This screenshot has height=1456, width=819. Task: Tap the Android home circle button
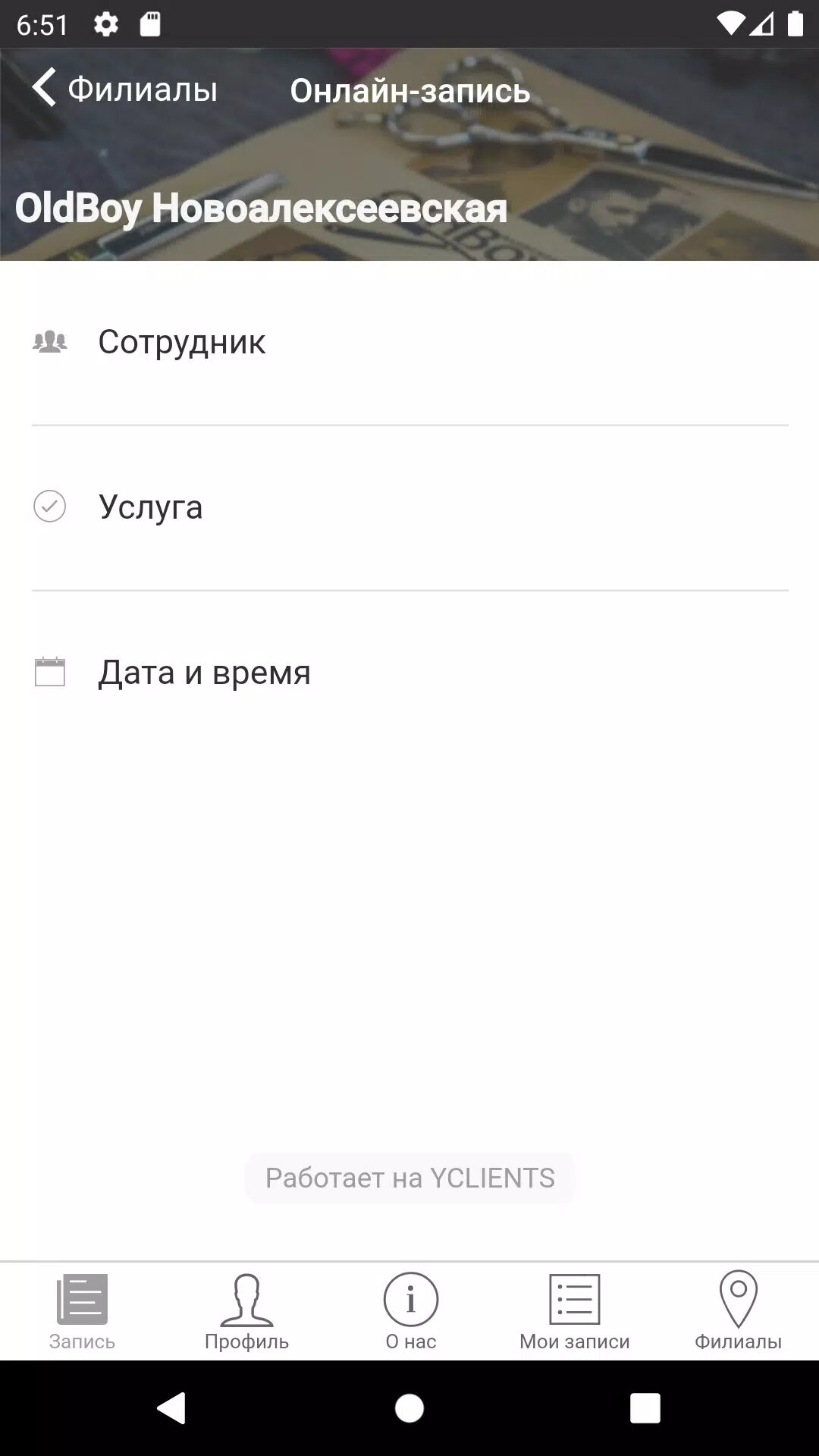click(x=409, y=1408)
